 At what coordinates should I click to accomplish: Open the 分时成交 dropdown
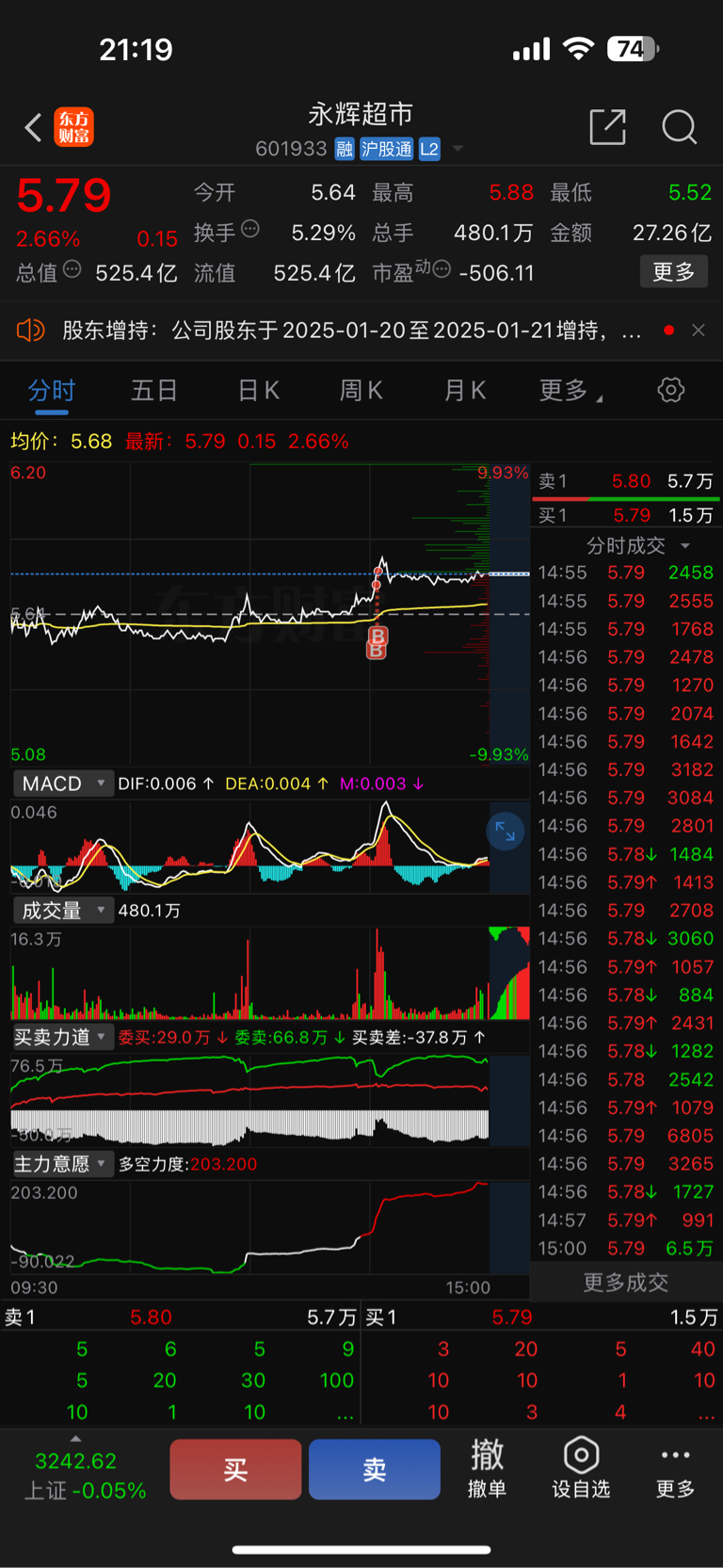click(638, 545)
